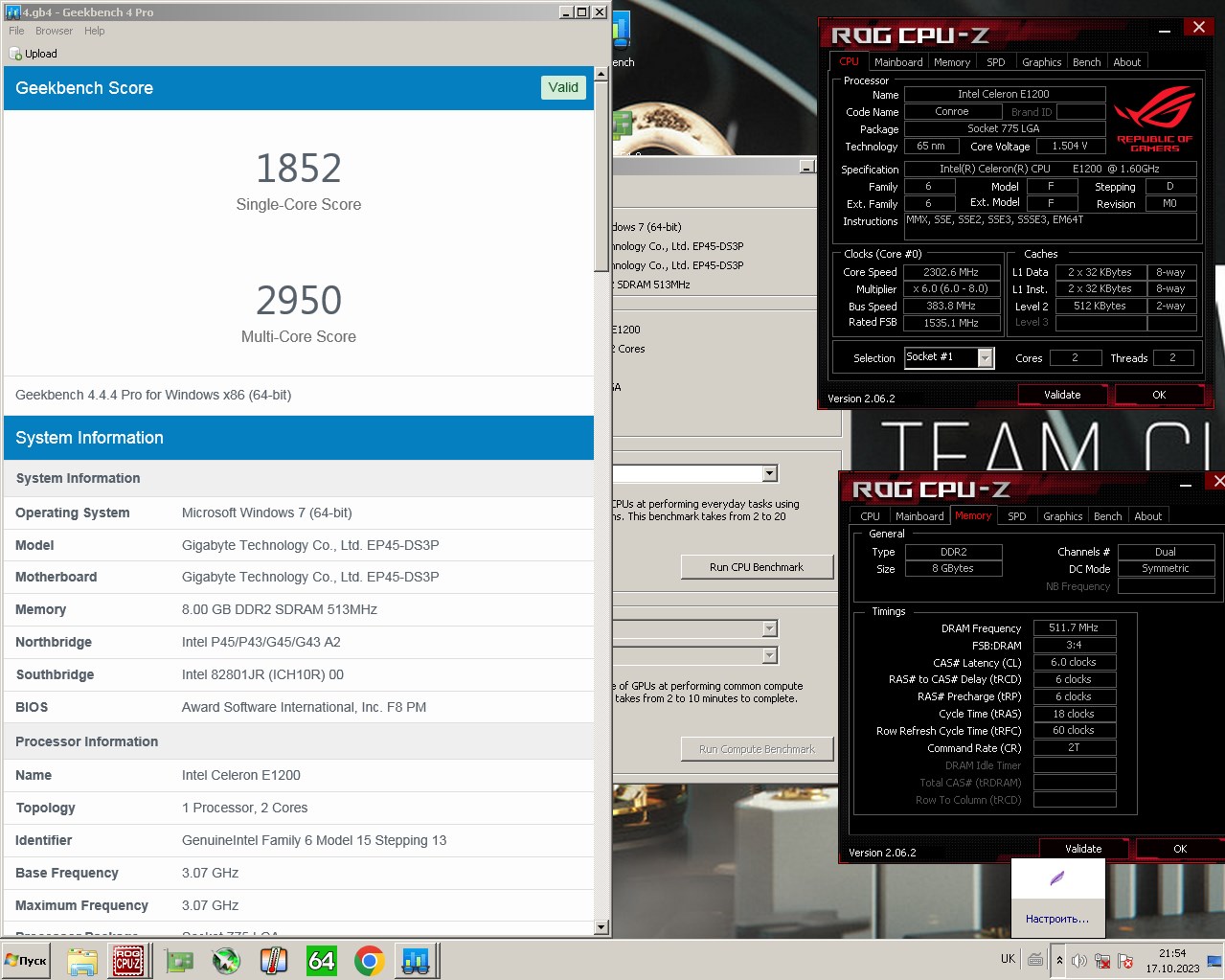This screenshot has height=980, width=1225.
Task: Click Validate in the lower CPU-Z window
Action: click(x=1083, y=849)
